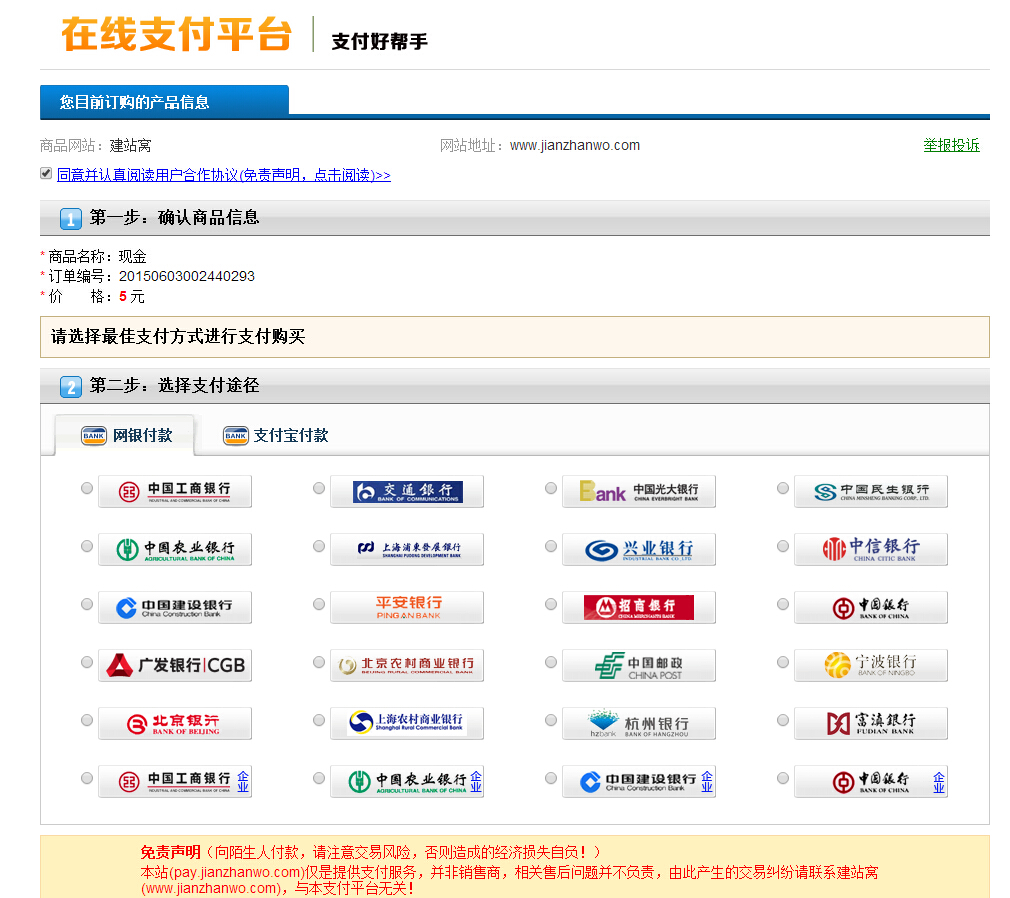Select the 宁波银行 bank logo
Image resolution: width=1010 pixels, height=898 pixels.
pyautogui.click(x=870, y=665)
